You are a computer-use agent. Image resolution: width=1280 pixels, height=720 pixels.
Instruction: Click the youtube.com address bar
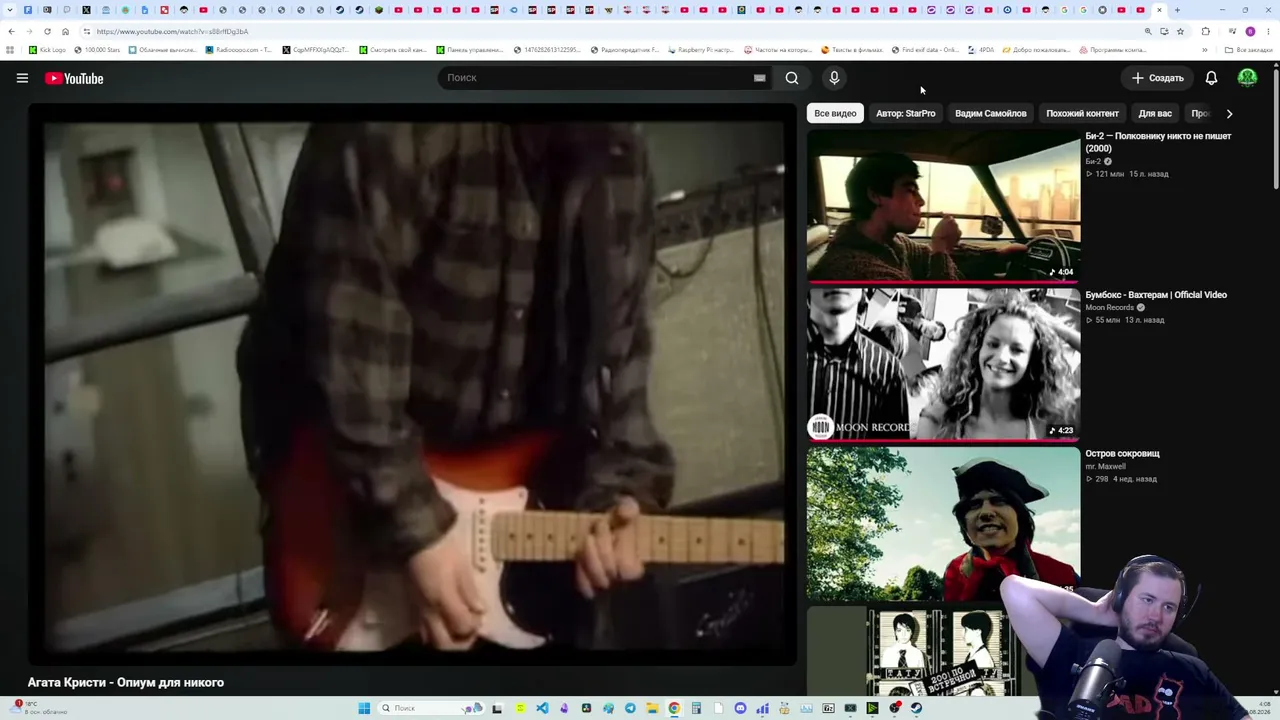pos(610,31)
